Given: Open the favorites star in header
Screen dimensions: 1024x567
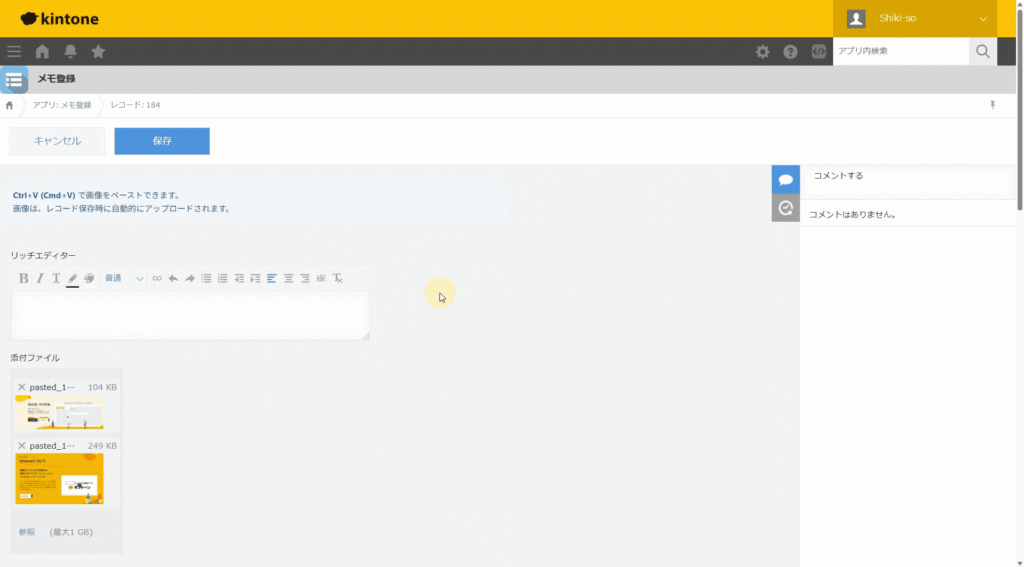Looking at the screenshot, I should (x=98, y=52).
